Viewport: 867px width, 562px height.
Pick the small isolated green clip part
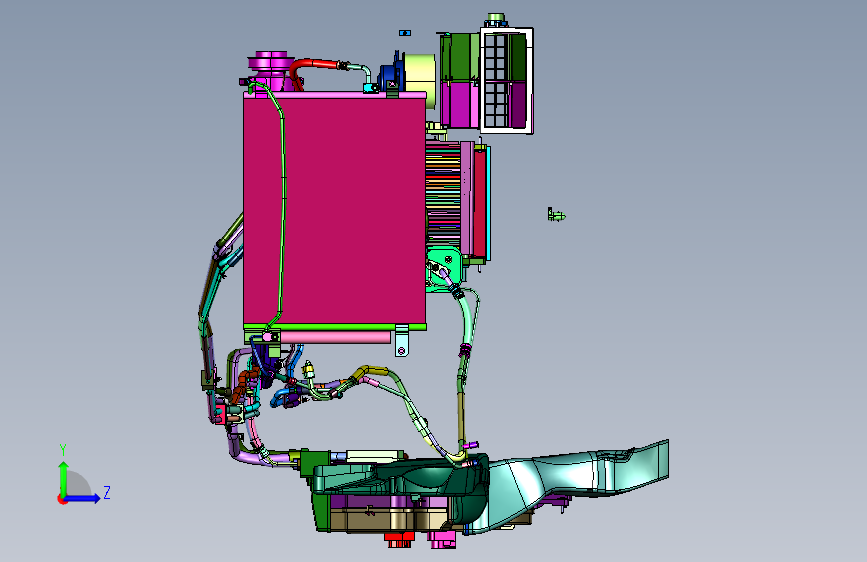pyautogui.click(x=556, y=215)
